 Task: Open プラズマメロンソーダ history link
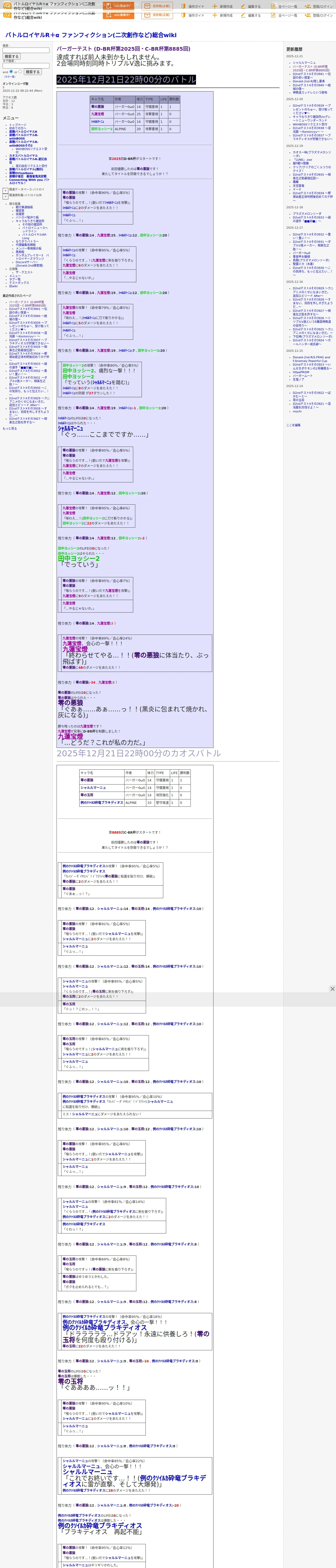tap(307, 214)
